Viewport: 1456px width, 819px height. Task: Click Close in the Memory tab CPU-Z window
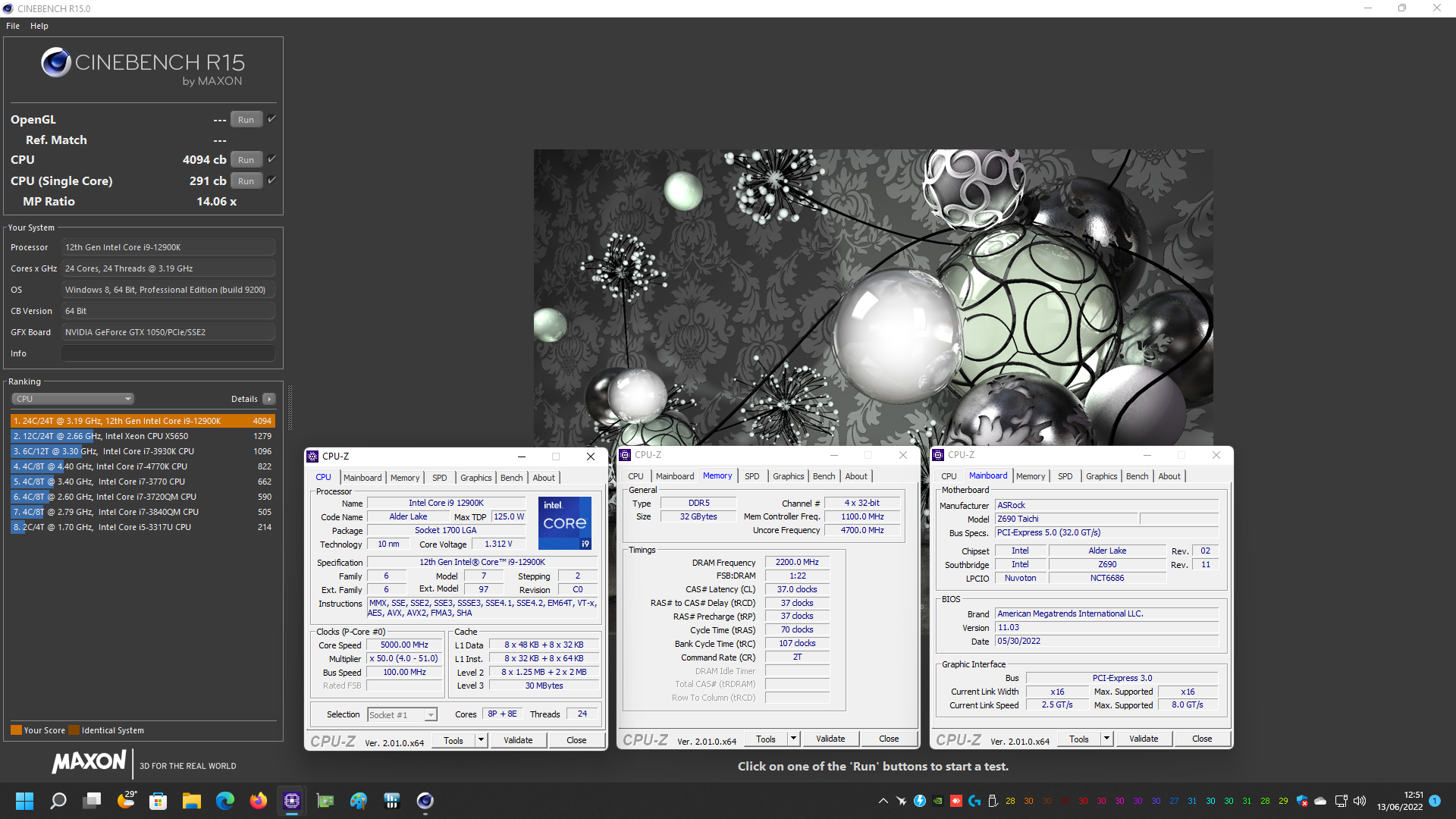click(889, 739)
